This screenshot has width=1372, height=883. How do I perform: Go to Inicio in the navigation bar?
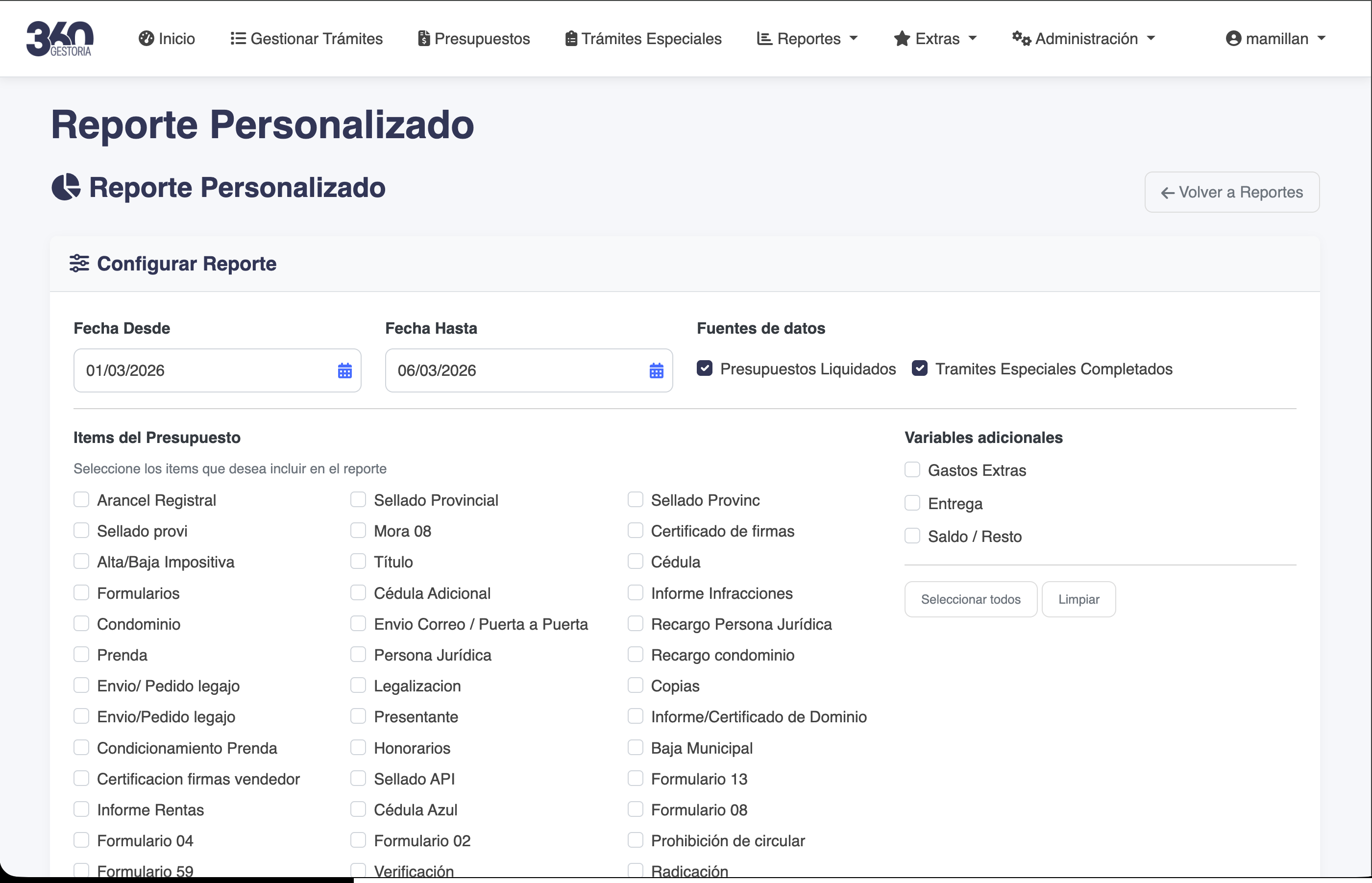[166, 38]
